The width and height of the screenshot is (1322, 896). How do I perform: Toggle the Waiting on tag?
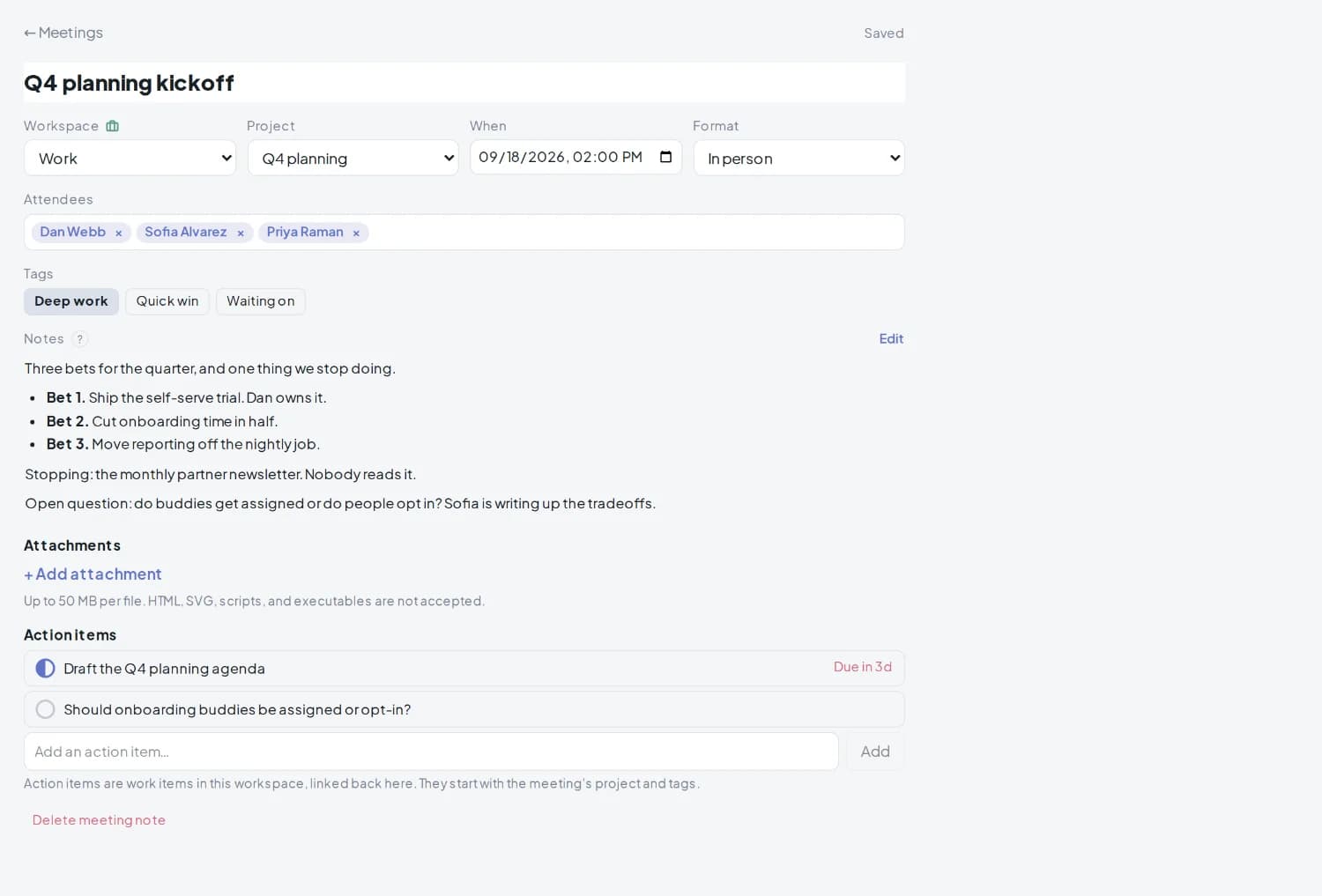261,301
